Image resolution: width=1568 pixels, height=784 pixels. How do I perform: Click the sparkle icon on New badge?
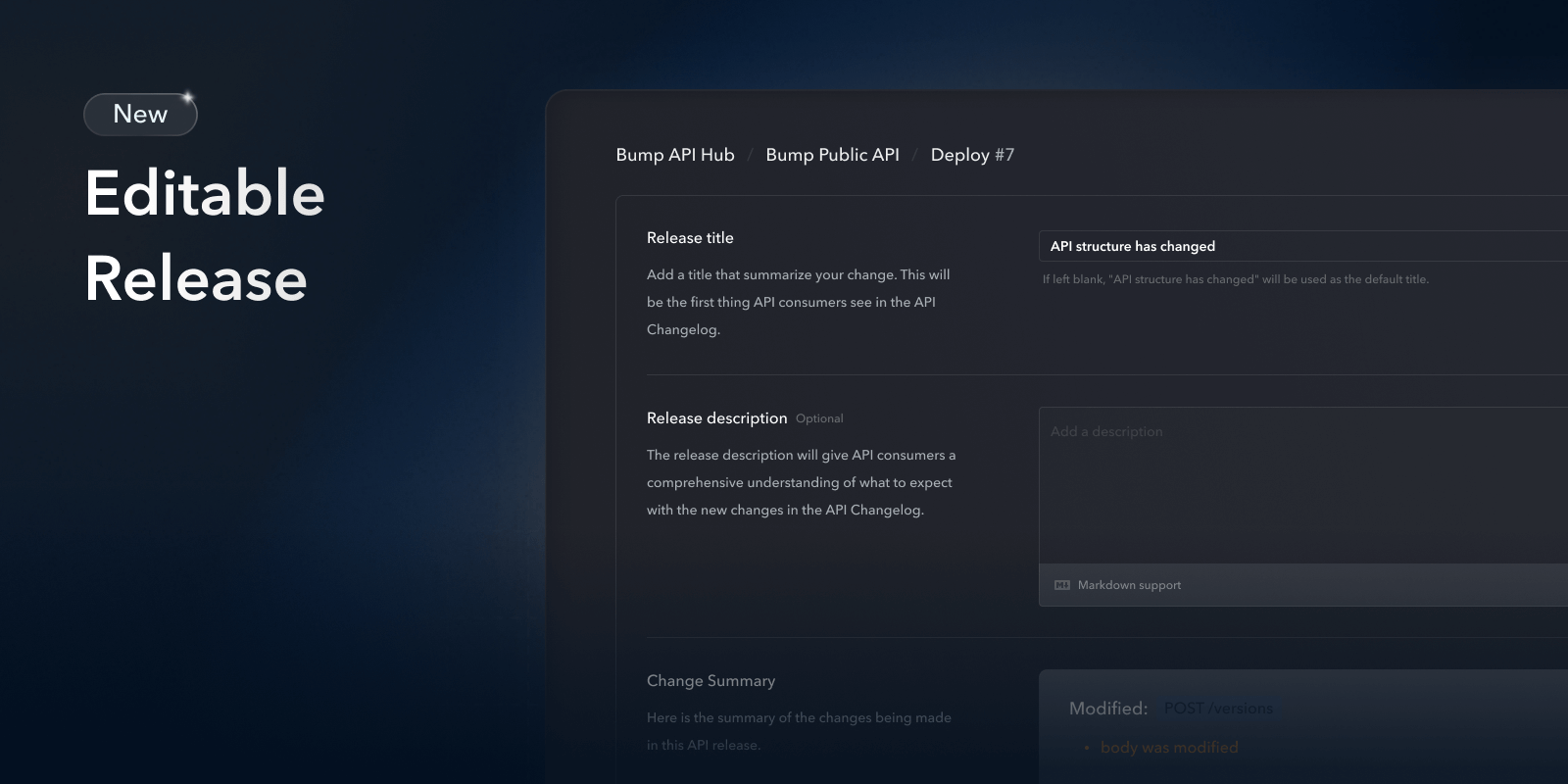[188, 97]
